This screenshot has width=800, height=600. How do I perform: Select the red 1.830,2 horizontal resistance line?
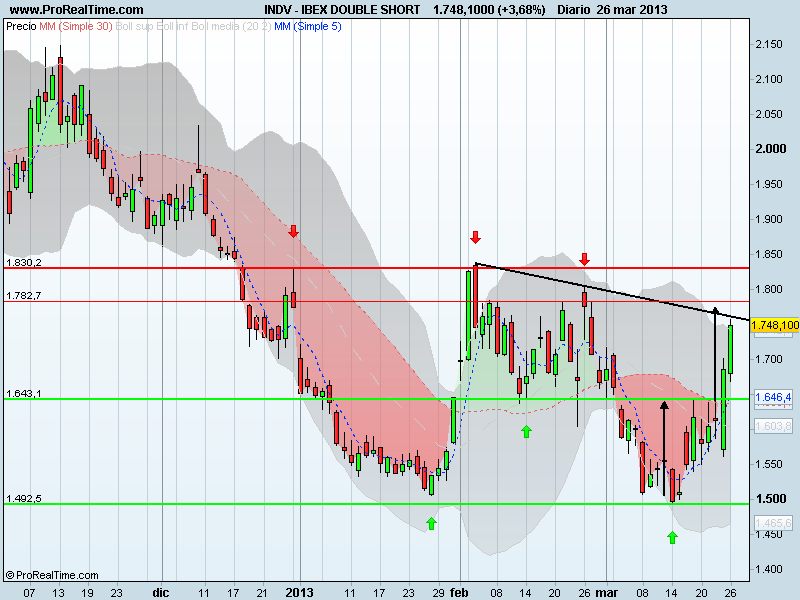(377, 268)
